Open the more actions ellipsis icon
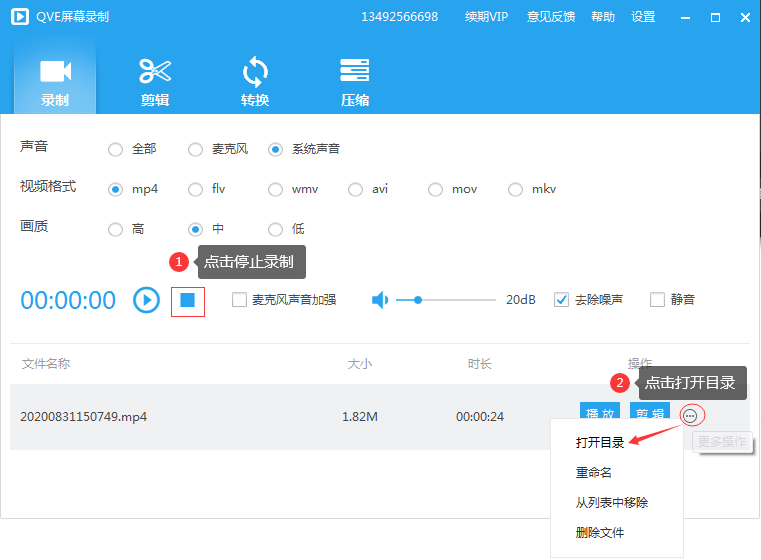 [x=690, y=415]
